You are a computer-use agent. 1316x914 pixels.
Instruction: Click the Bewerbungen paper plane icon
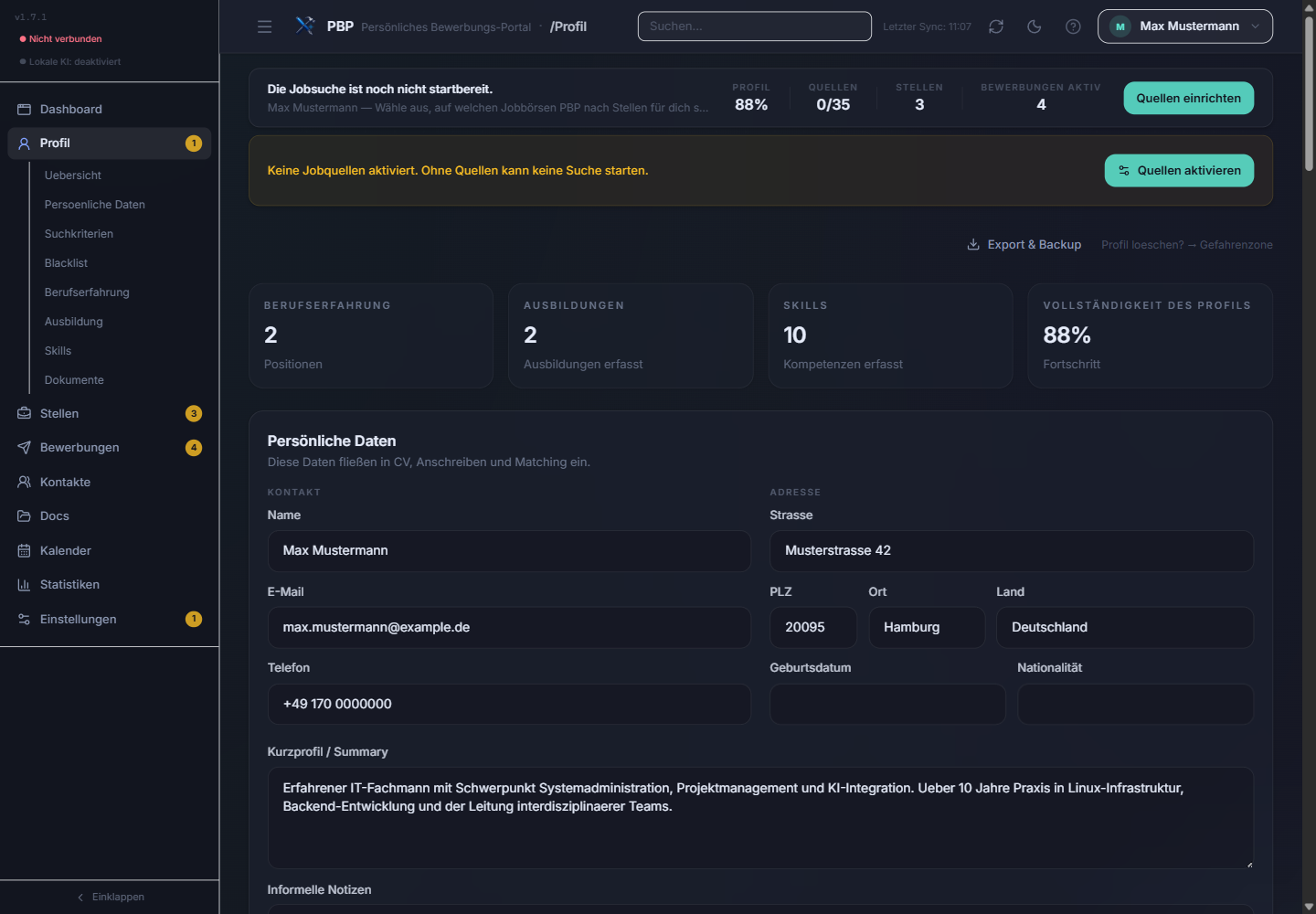[x=25, y=447]
